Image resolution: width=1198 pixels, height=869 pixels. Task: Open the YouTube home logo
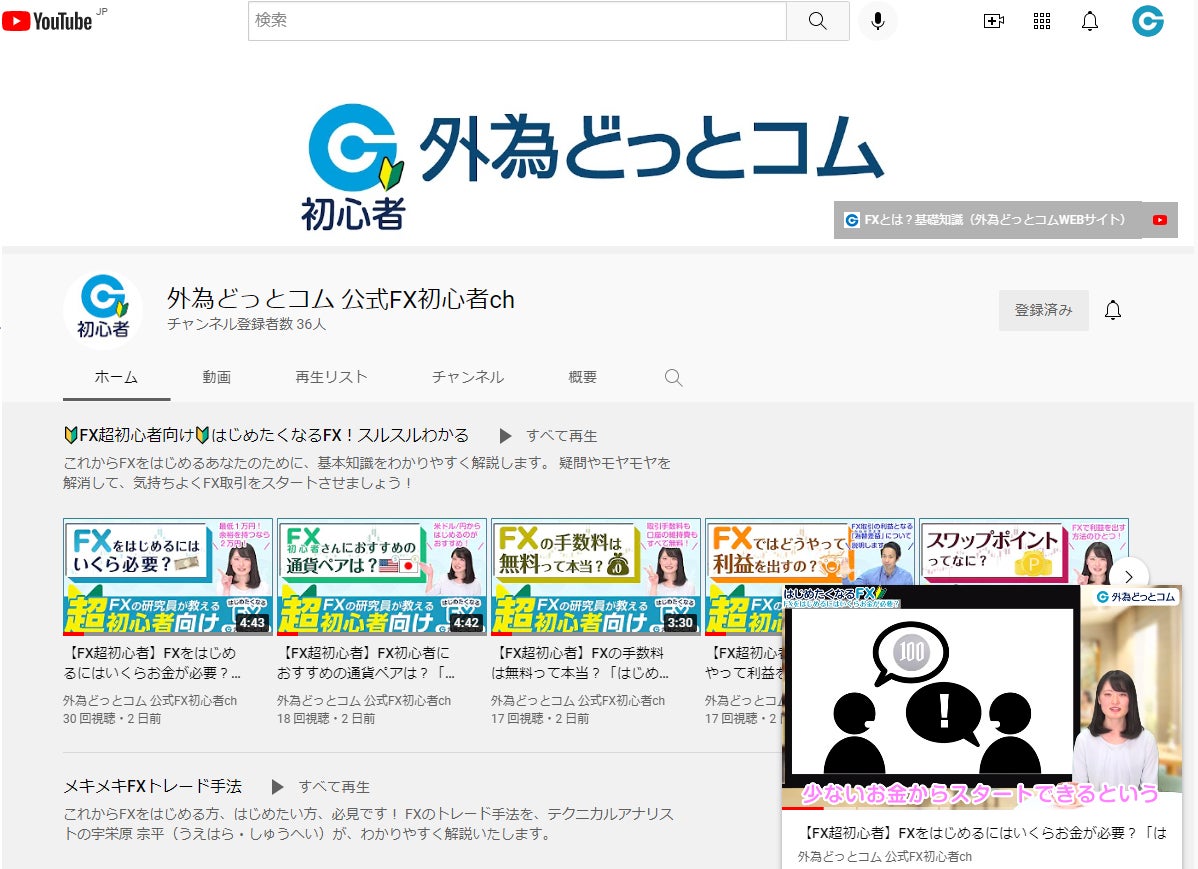47,21
